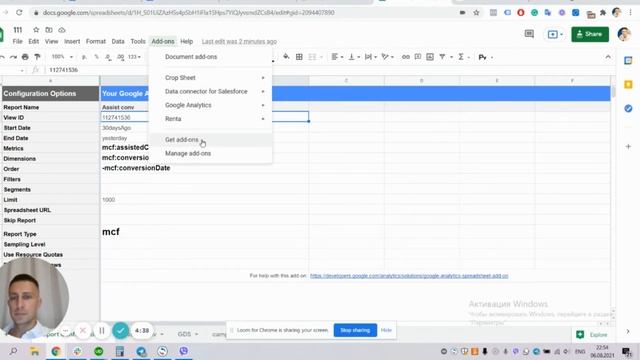The image size is (640, 360).
Task: Open the Tasks side panel icon
Action: (x=628, y=109)
